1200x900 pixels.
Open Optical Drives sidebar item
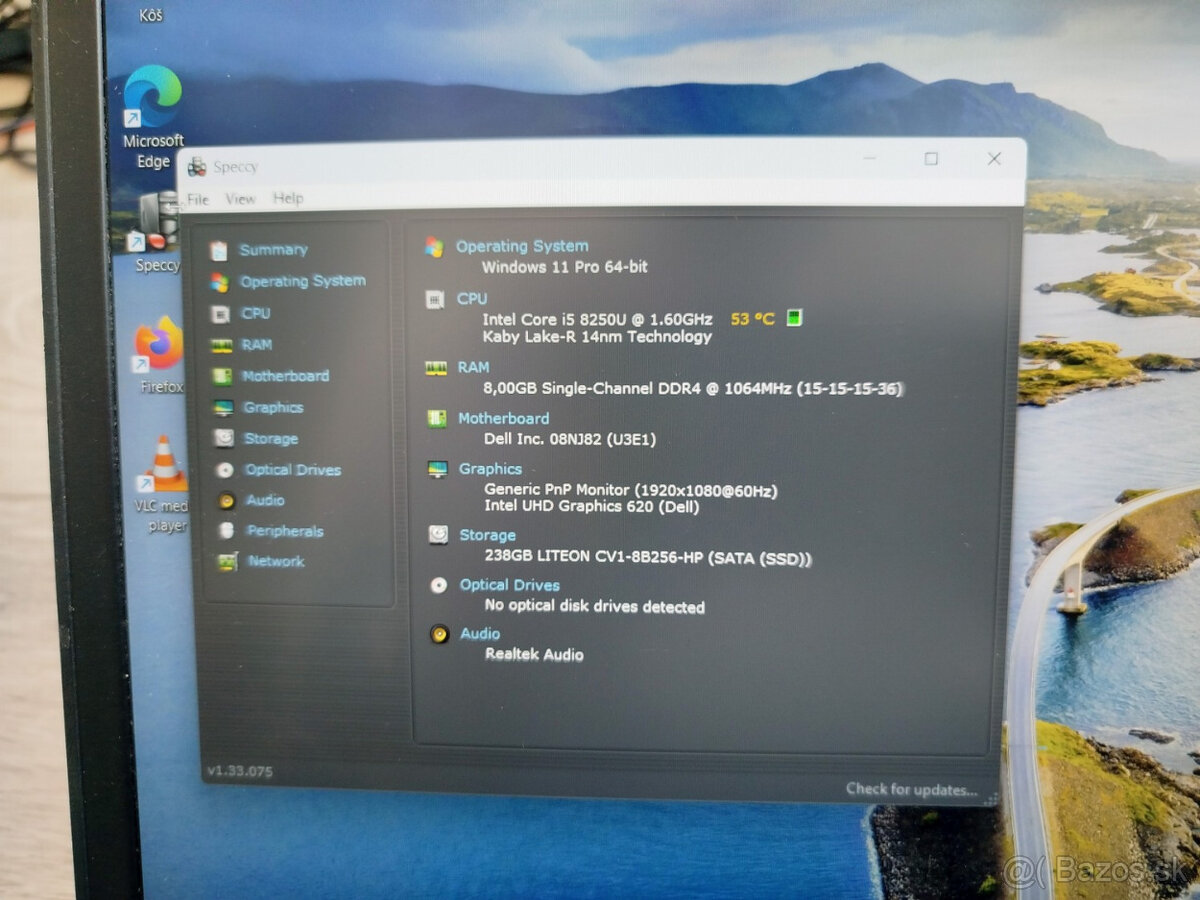point(292,470)
